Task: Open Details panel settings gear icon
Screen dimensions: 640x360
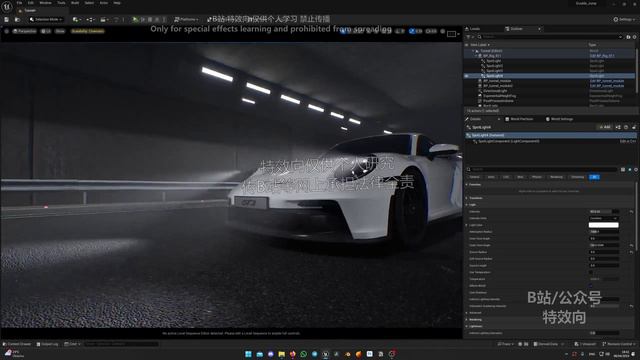Action: (636, 169)
